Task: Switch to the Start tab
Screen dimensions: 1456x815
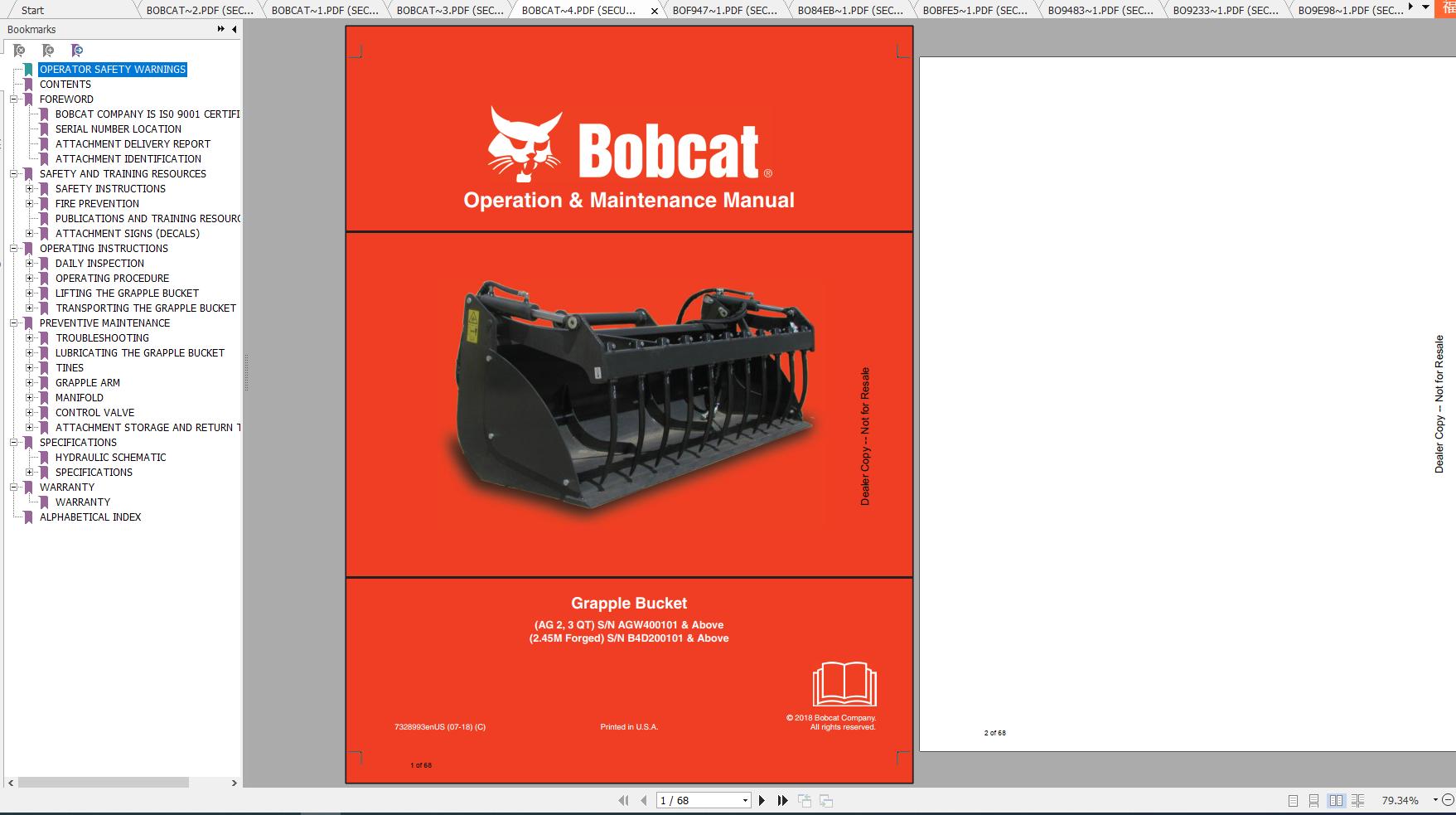Action: 31,10
